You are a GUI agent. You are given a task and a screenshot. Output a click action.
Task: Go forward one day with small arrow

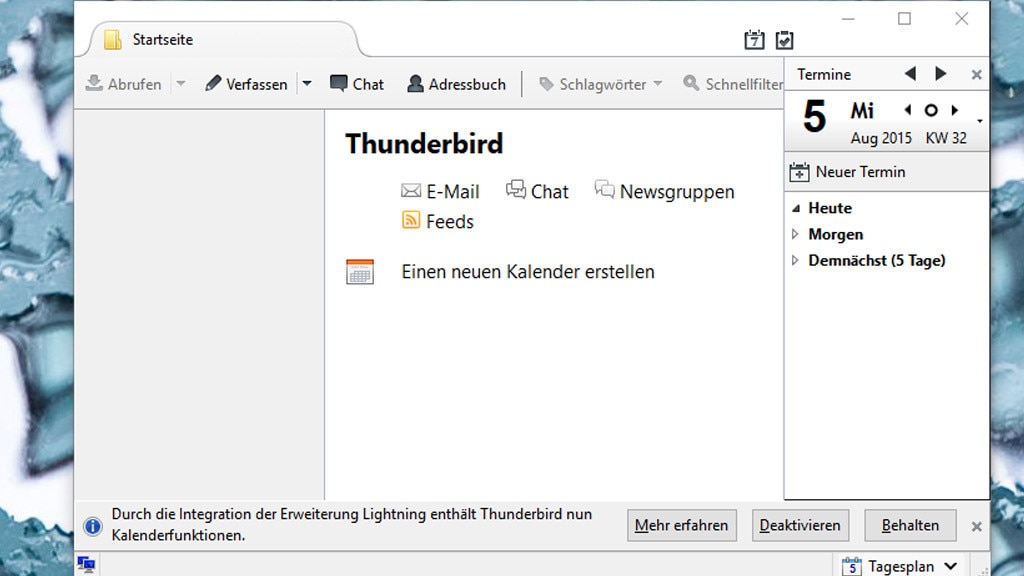tap(955, 110)
